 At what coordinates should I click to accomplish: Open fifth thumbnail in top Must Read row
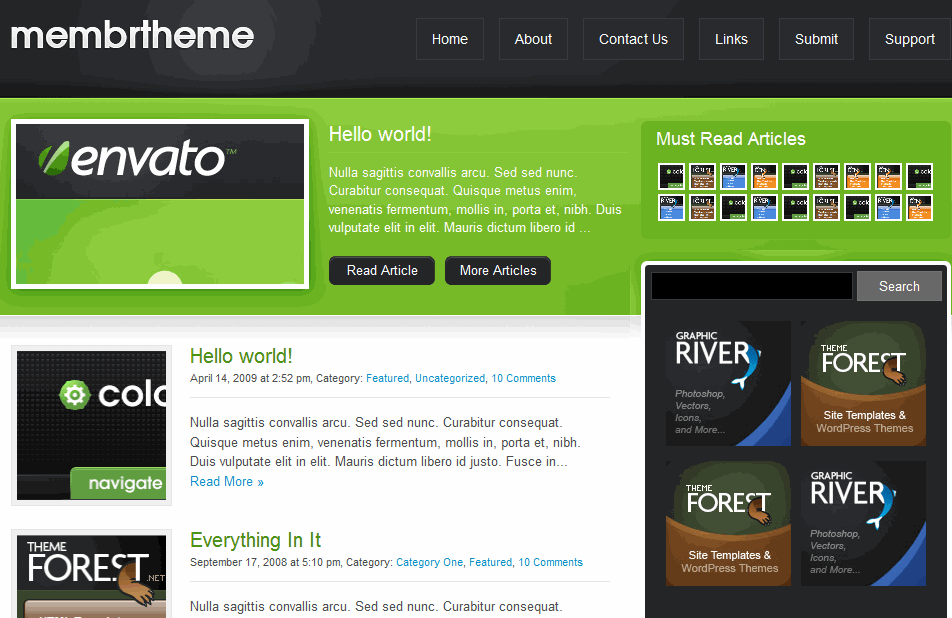[x=795, y=177]
